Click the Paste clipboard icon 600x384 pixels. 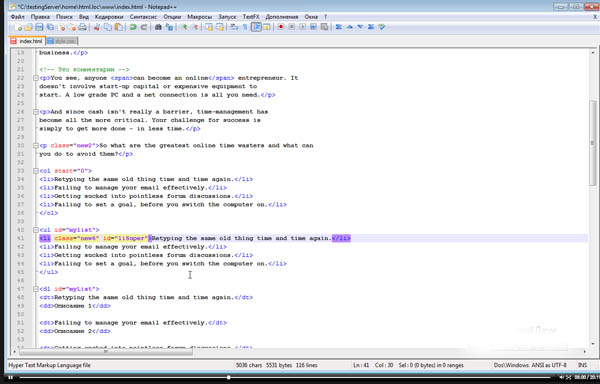119,27
